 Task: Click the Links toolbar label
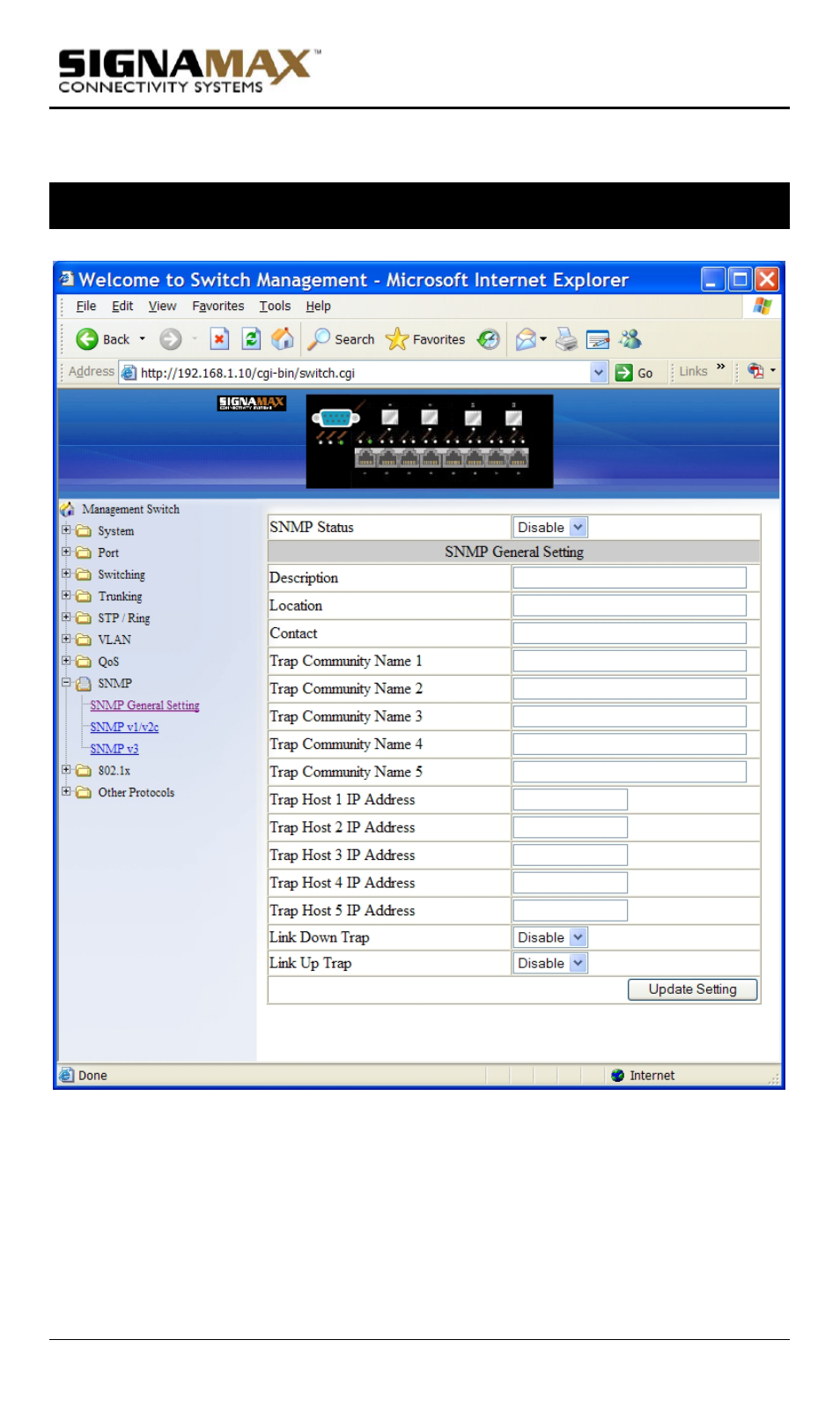point(693,372)
